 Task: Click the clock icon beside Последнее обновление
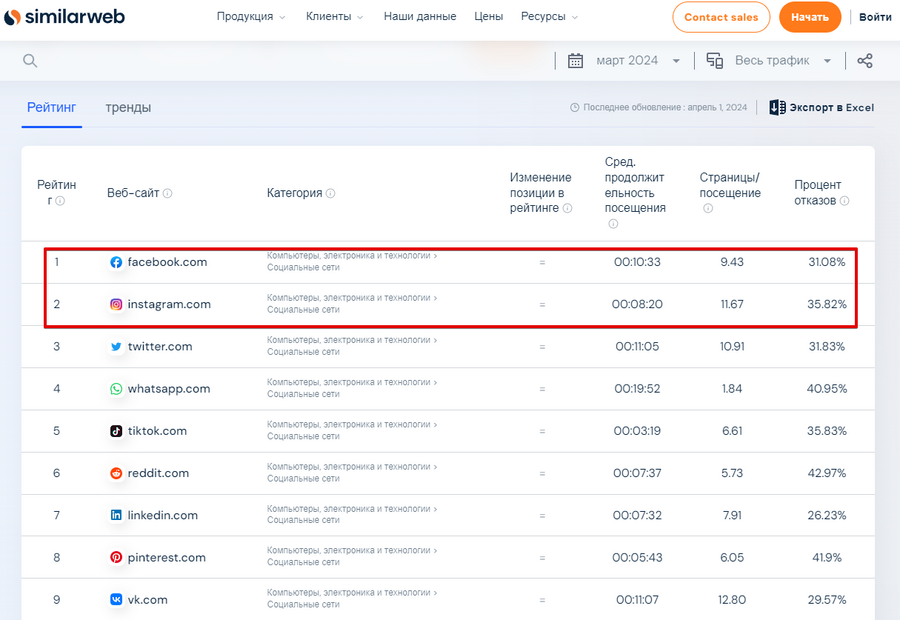coord(575,107)
